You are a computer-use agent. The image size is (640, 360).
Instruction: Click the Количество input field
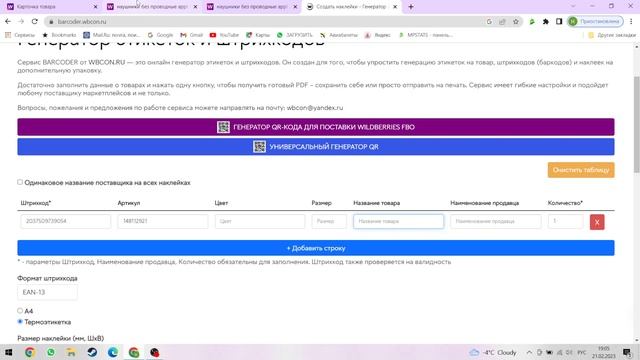(565, 221)
